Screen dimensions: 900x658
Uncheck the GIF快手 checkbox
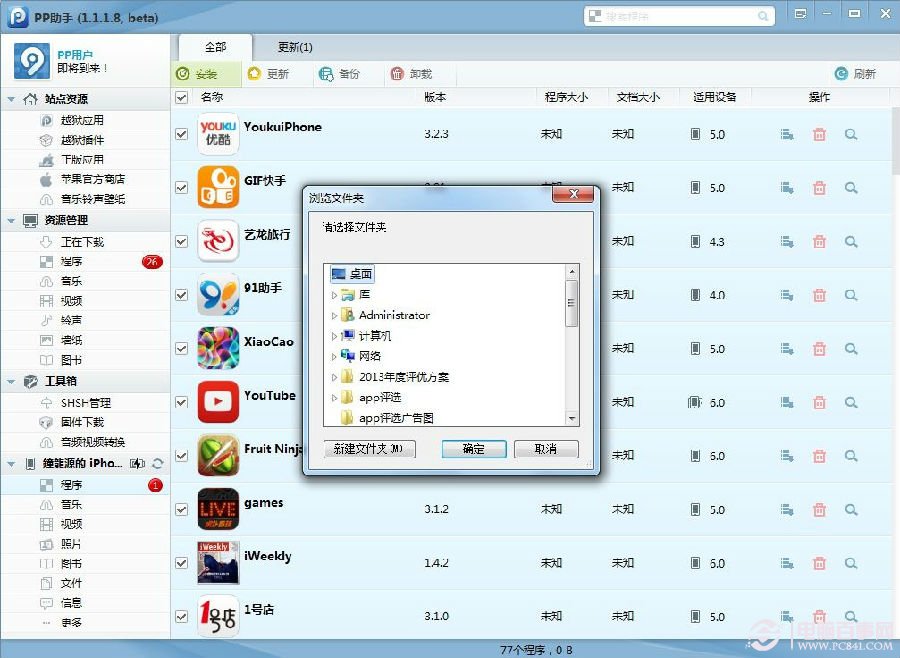(x=181, y=187)
